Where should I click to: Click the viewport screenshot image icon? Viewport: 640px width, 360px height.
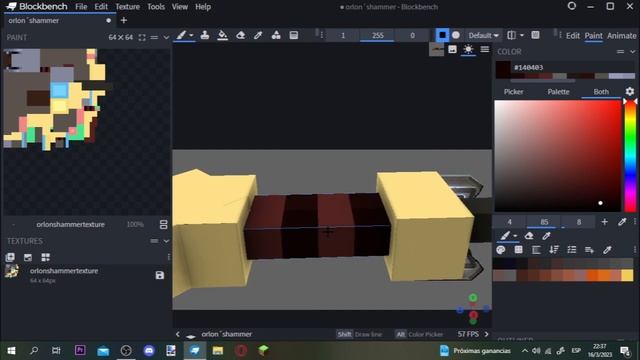[452, 49]
